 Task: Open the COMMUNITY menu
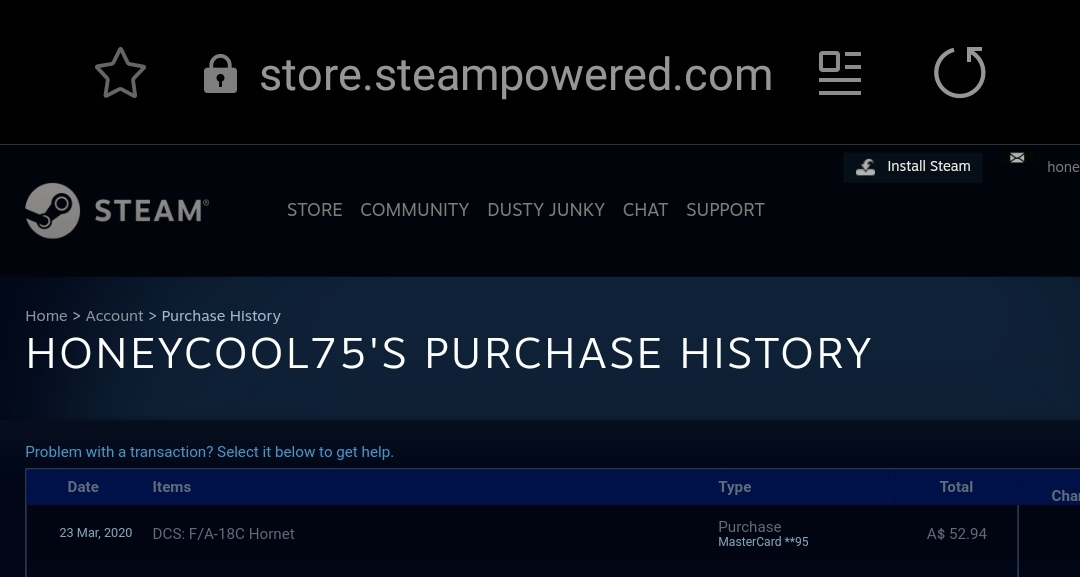pos(415,210)
